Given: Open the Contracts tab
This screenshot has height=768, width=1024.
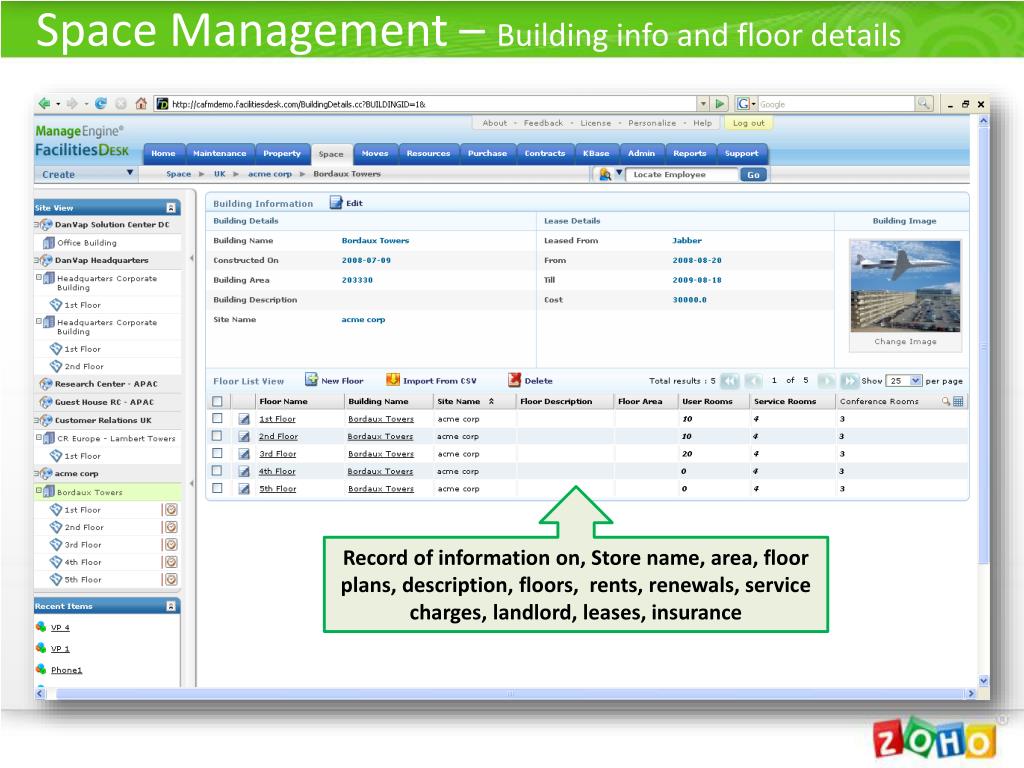Looking at the screenshot, I should pyautogui.click(x=545, y=153).
